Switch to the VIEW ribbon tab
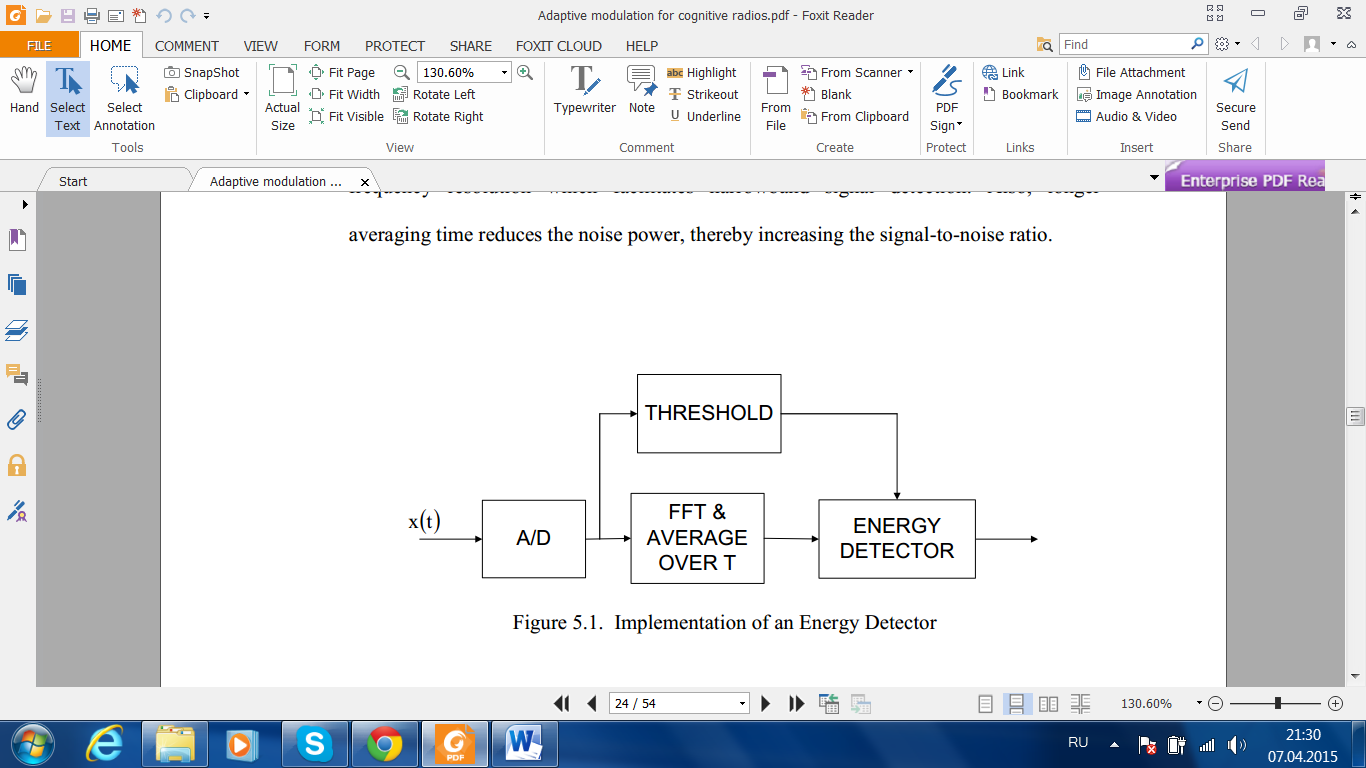The height and width of the screenshot is (768, 1366). pos(261,45)
